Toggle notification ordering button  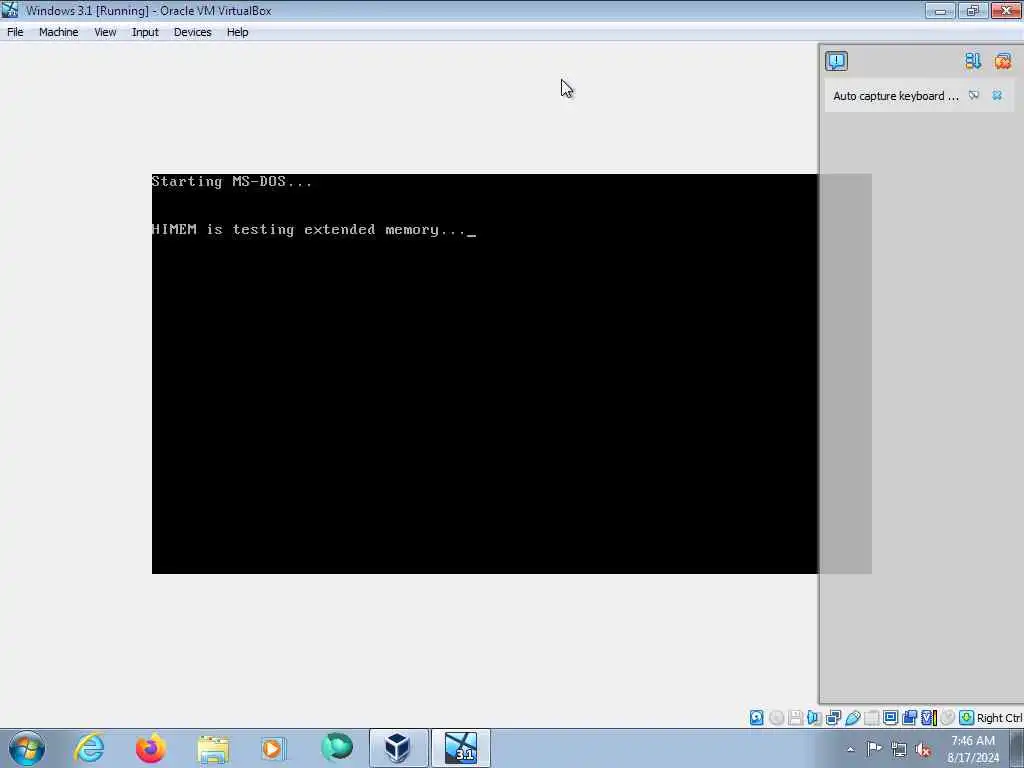click(x=972, y=61)
